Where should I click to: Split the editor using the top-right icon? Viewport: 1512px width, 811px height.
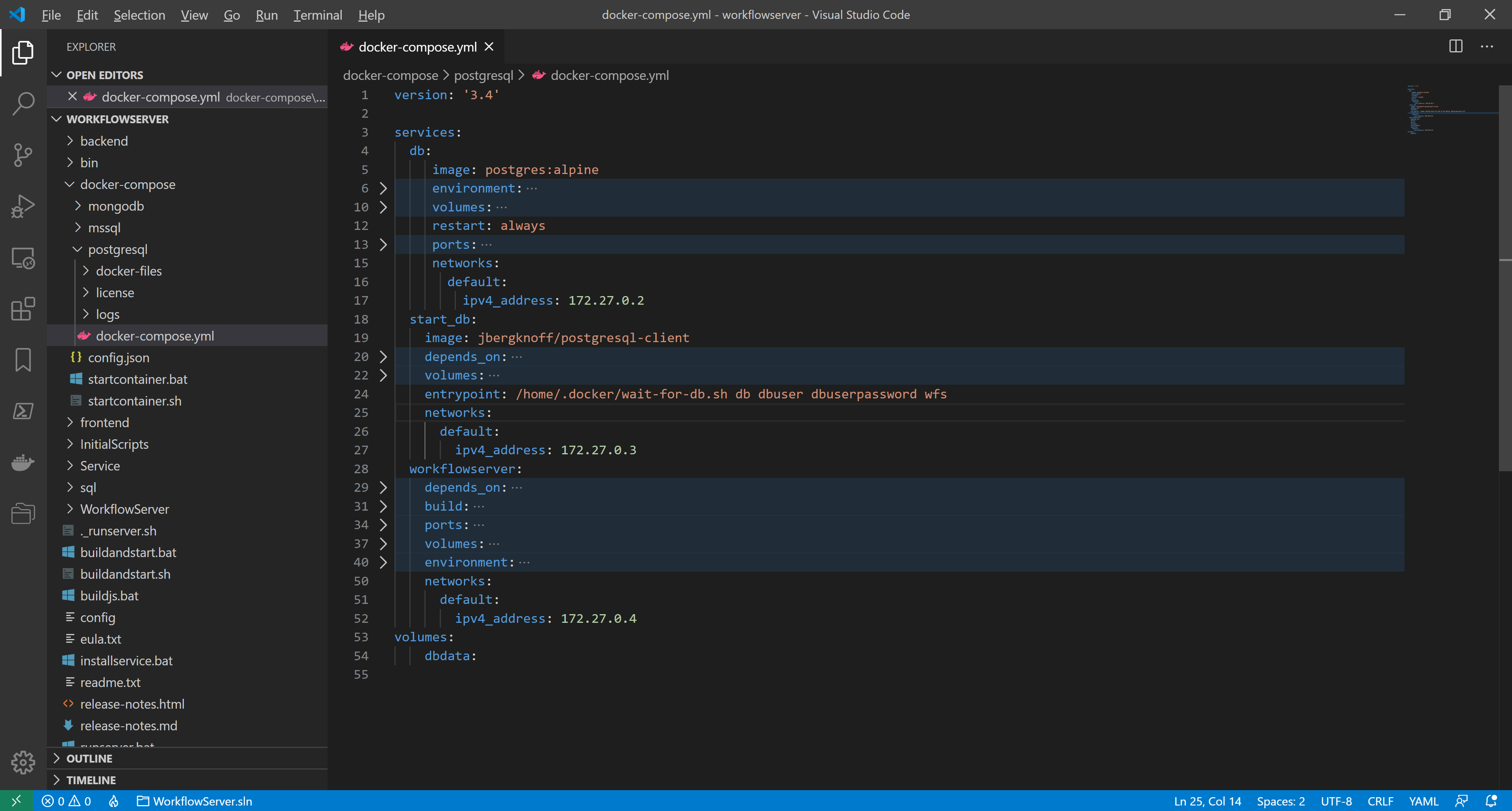point(1456,46)
